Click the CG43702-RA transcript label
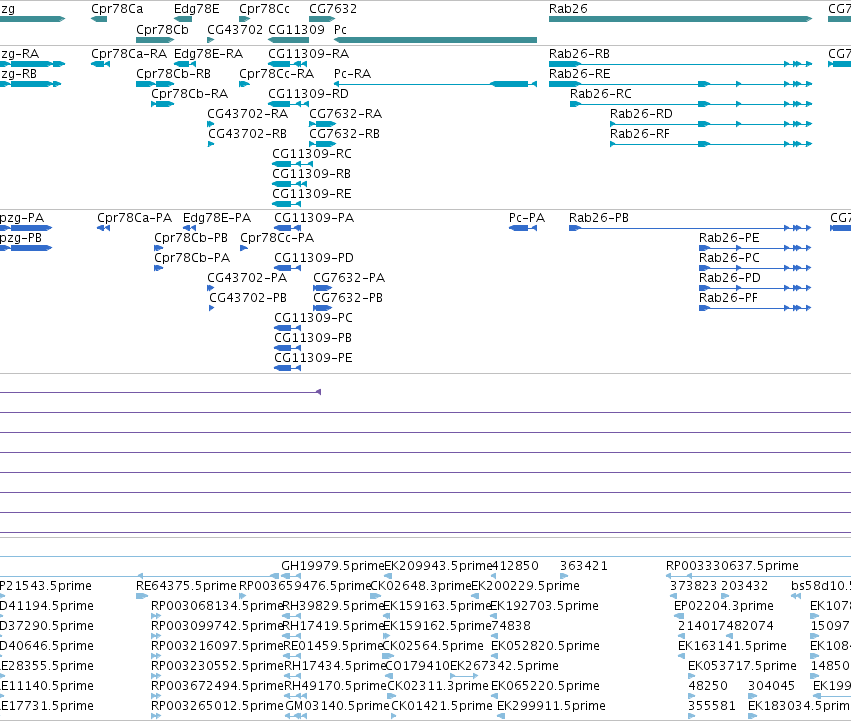Screen dimensions: 851x721 coord(247,113)
